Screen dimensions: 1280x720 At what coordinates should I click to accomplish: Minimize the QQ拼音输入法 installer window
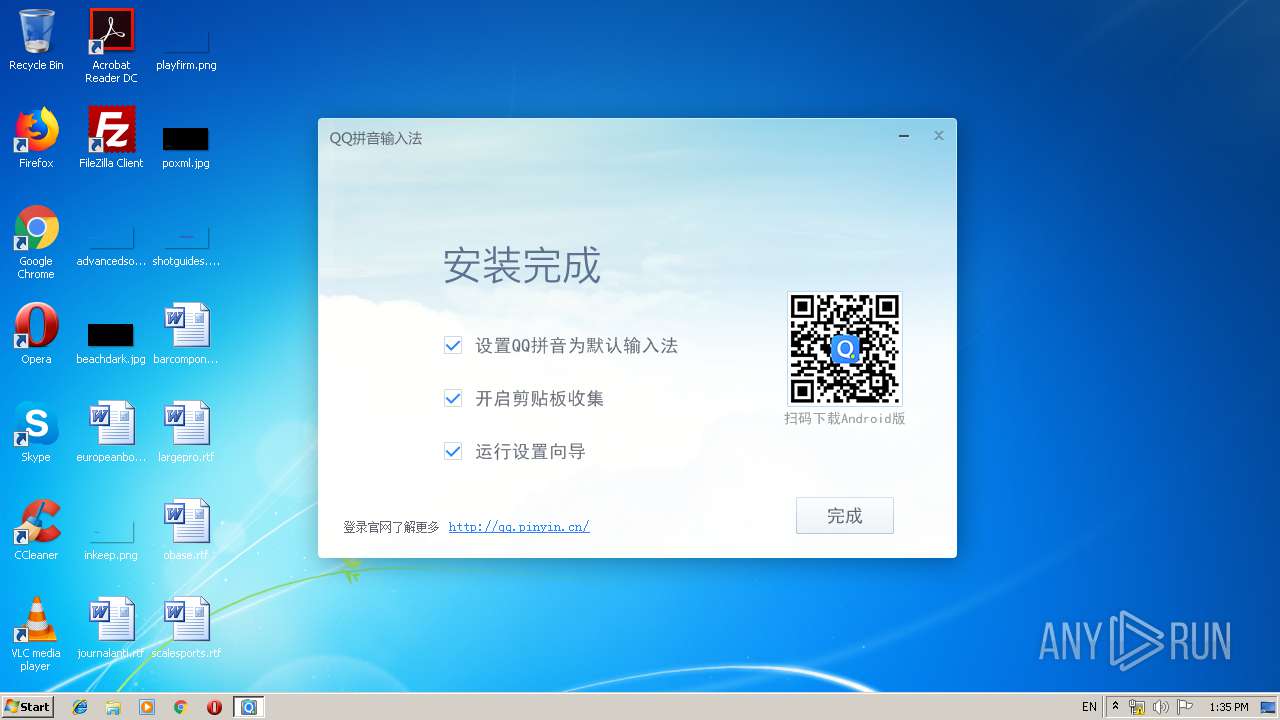point(904,136)
